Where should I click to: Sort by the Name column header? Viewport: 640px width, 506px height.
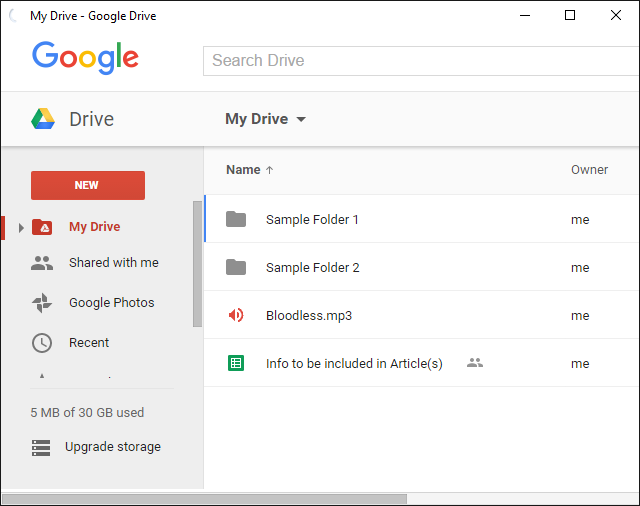point(243,170)
